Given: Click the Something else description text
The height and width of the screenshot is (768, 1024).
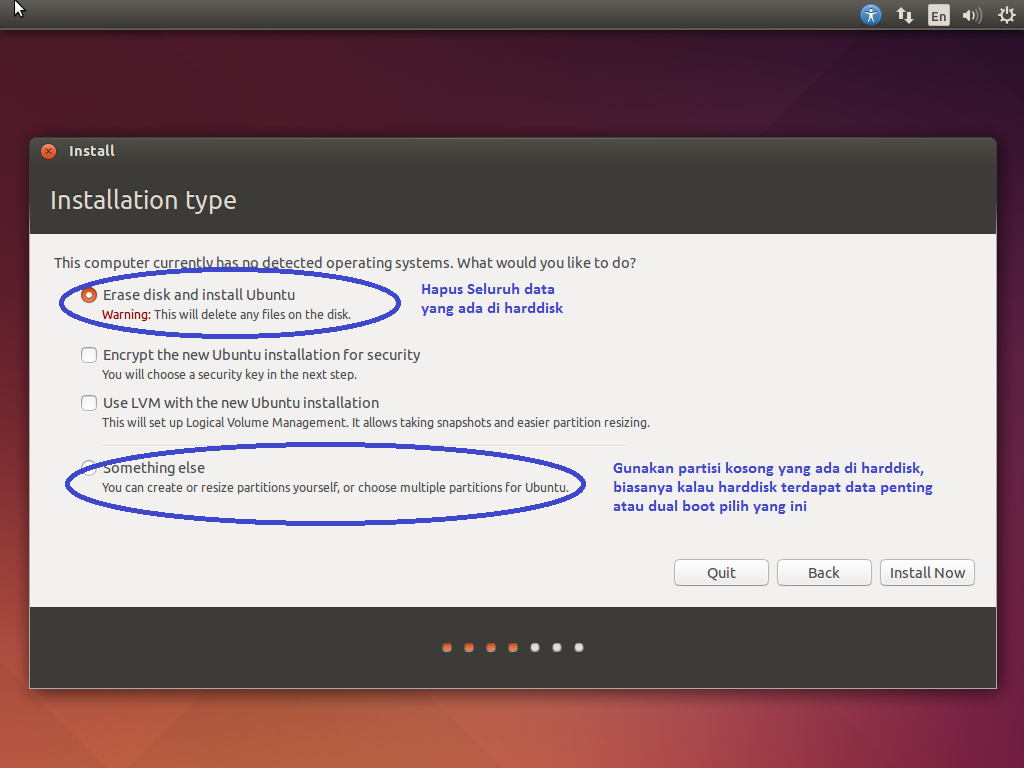Looking at the screenshot, I should [323, 486].
